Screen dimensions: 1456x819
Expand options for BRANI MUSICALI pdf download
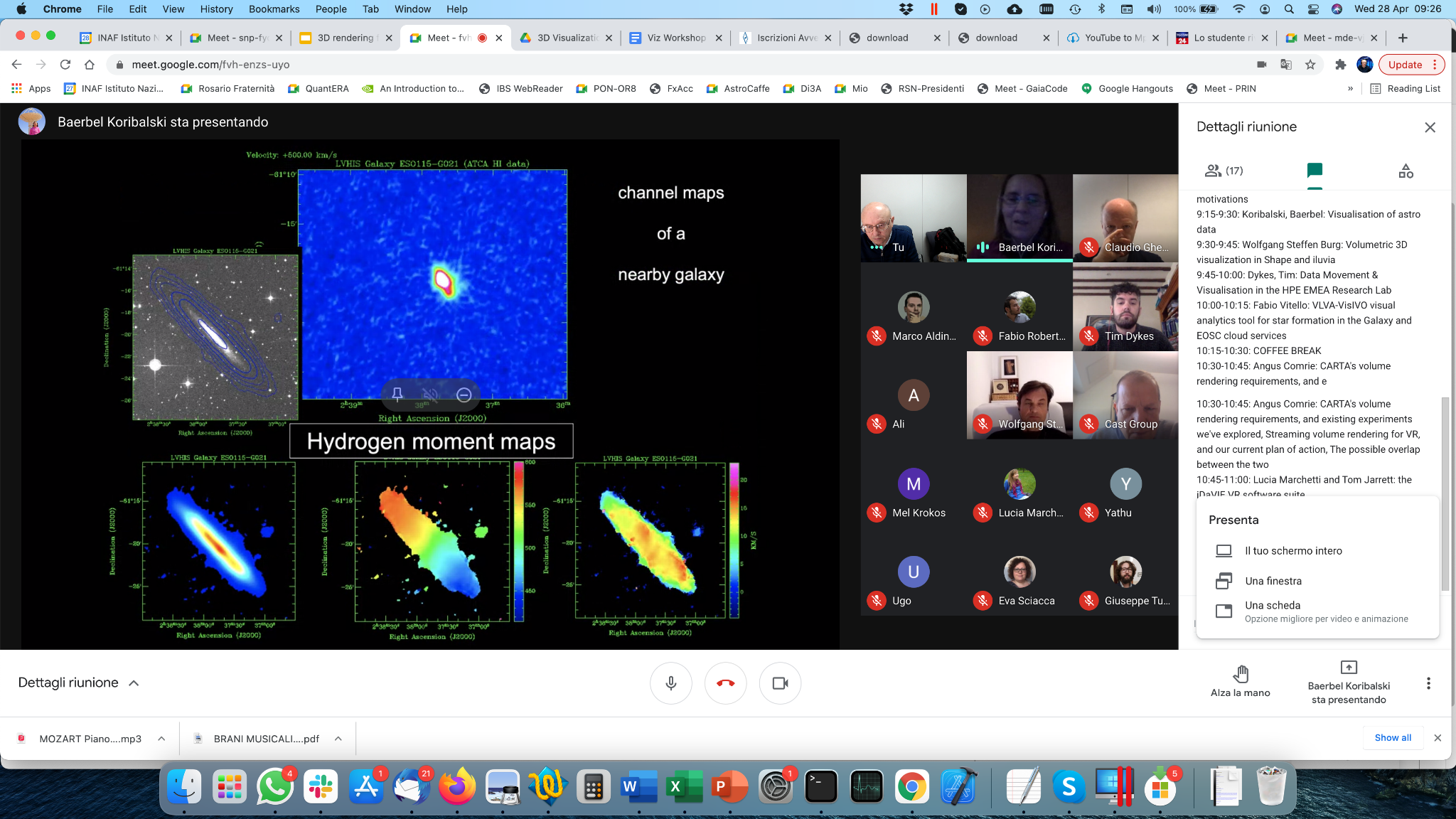coord(338,739)
